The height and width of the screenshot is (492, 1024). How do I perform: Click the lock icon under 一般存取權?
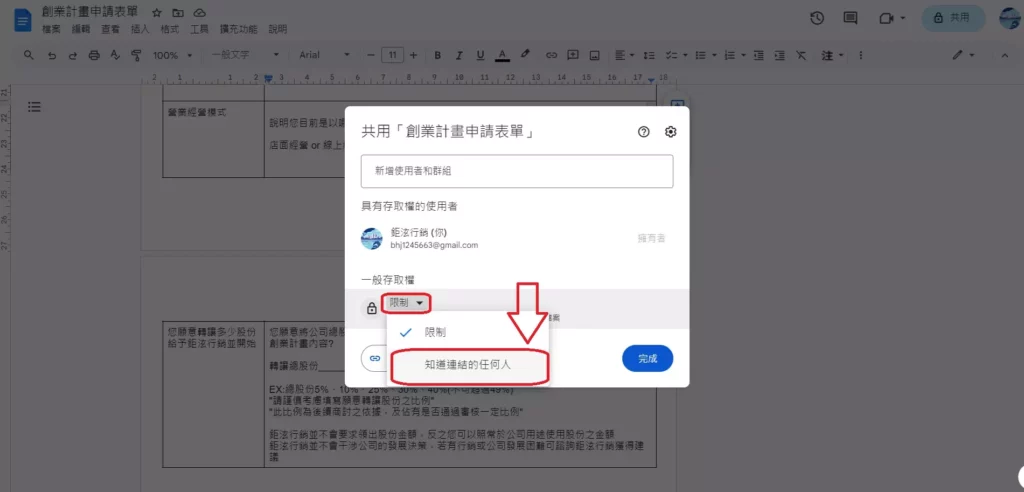pos(371,308)
